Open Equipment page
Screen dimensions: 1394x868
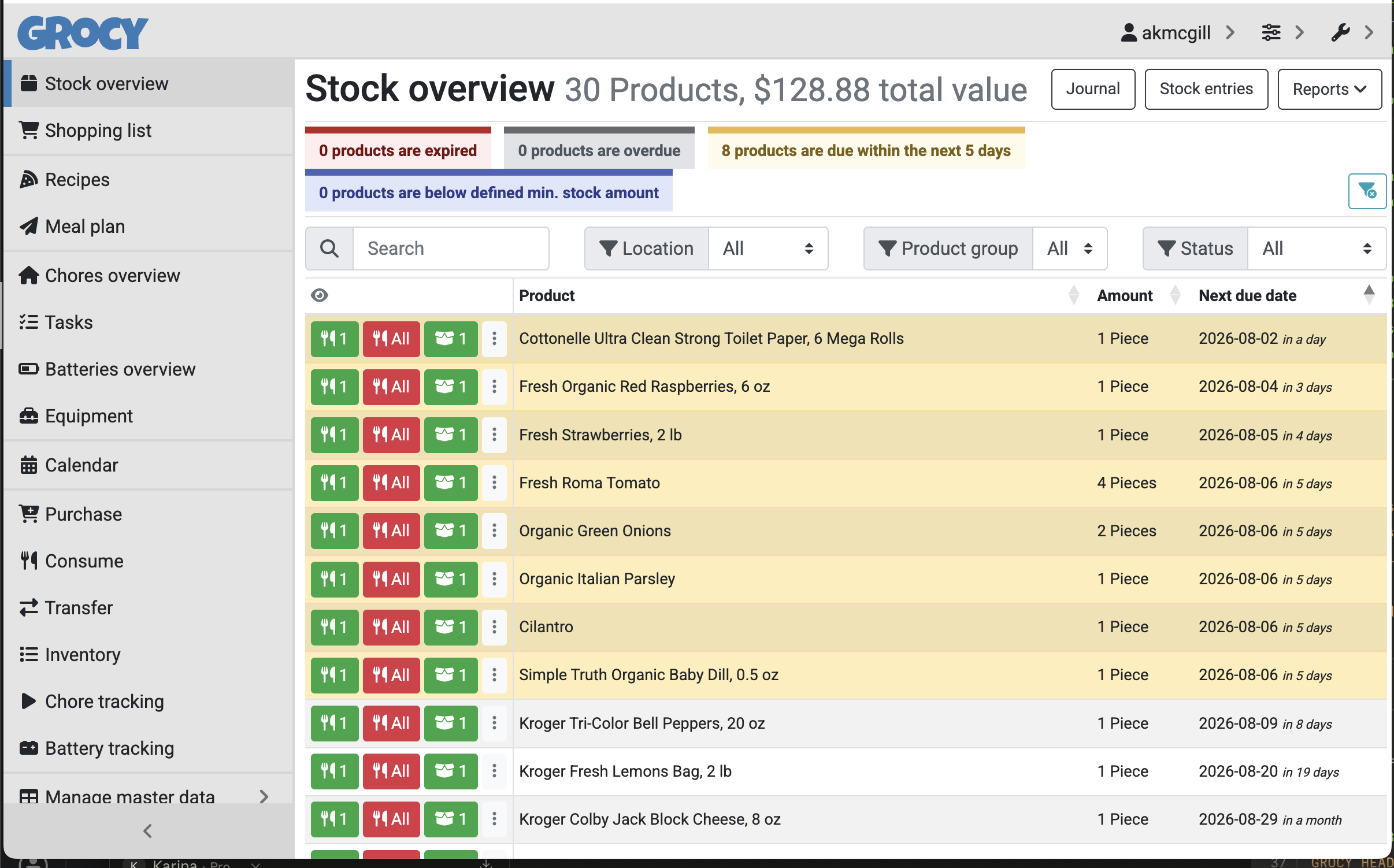[x=148, y=416]
